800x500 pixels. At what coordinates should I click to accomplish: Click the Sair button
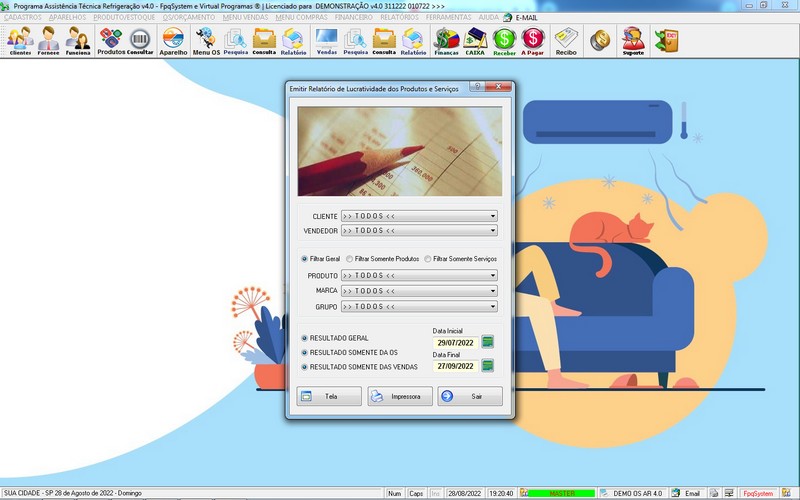point(470,396)
